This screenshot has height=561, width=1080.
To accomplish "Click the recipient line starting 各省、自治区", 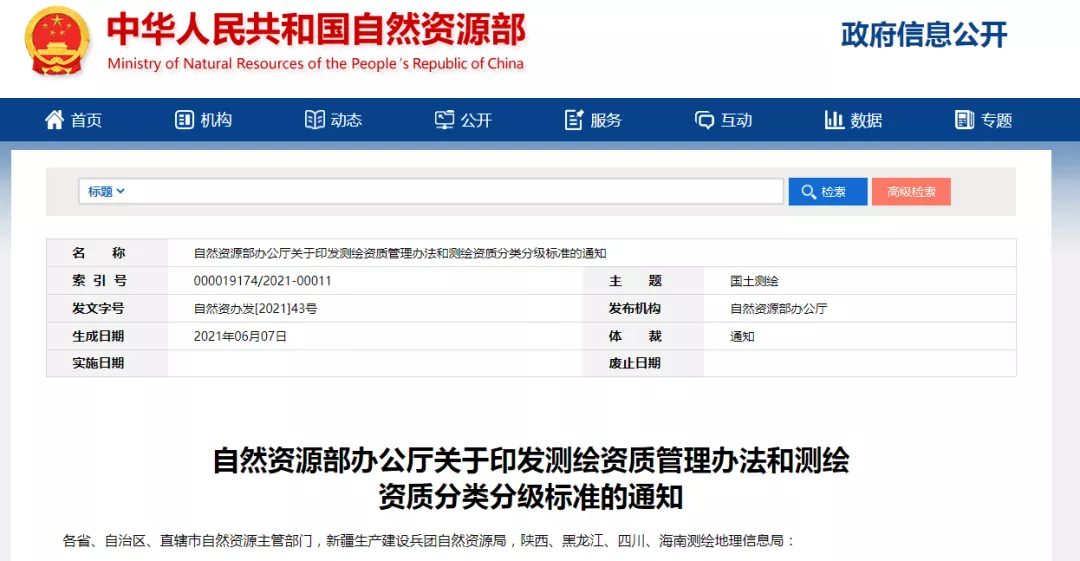I will coord(429,541).
